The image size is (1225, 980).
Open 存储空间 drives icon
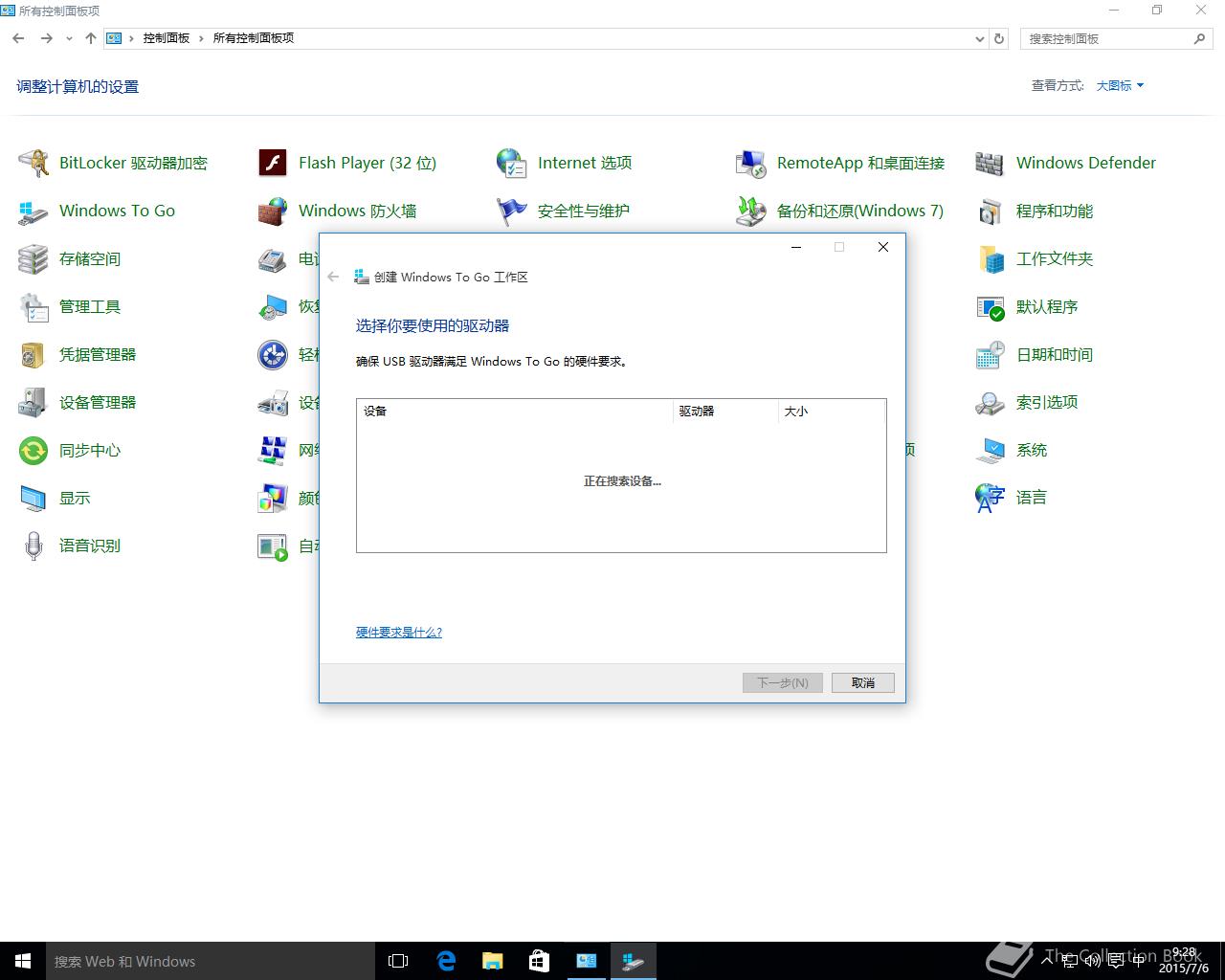point(33,258)
